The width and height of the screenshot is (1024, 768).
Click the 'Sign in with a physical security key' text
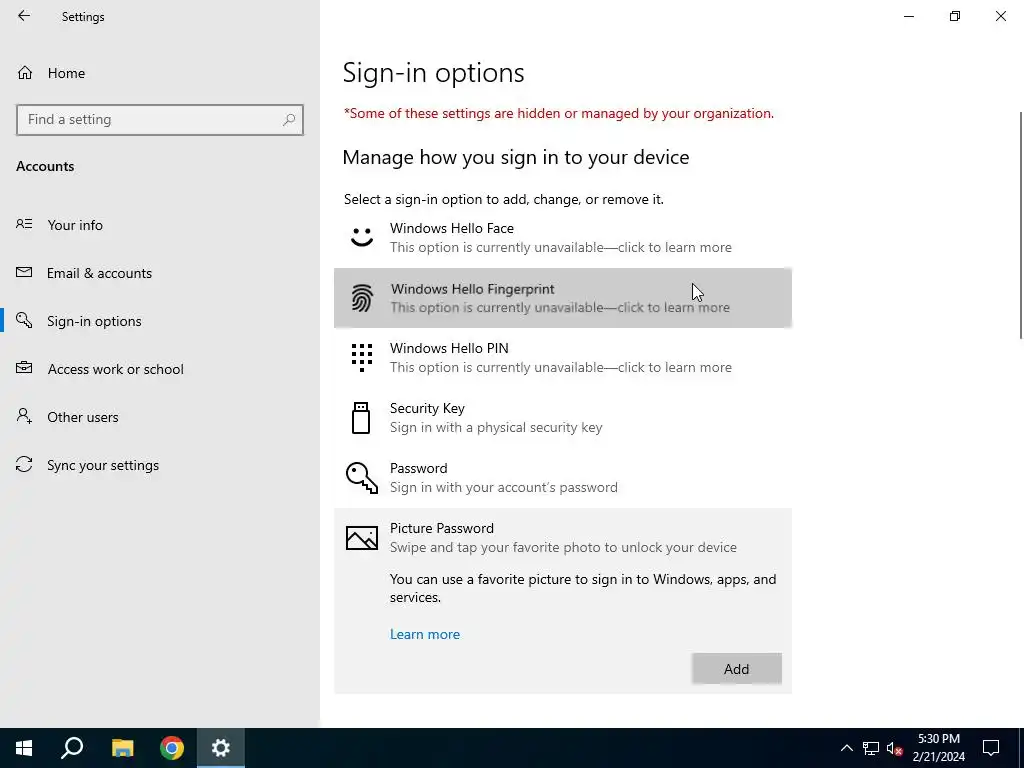point(496,427)
